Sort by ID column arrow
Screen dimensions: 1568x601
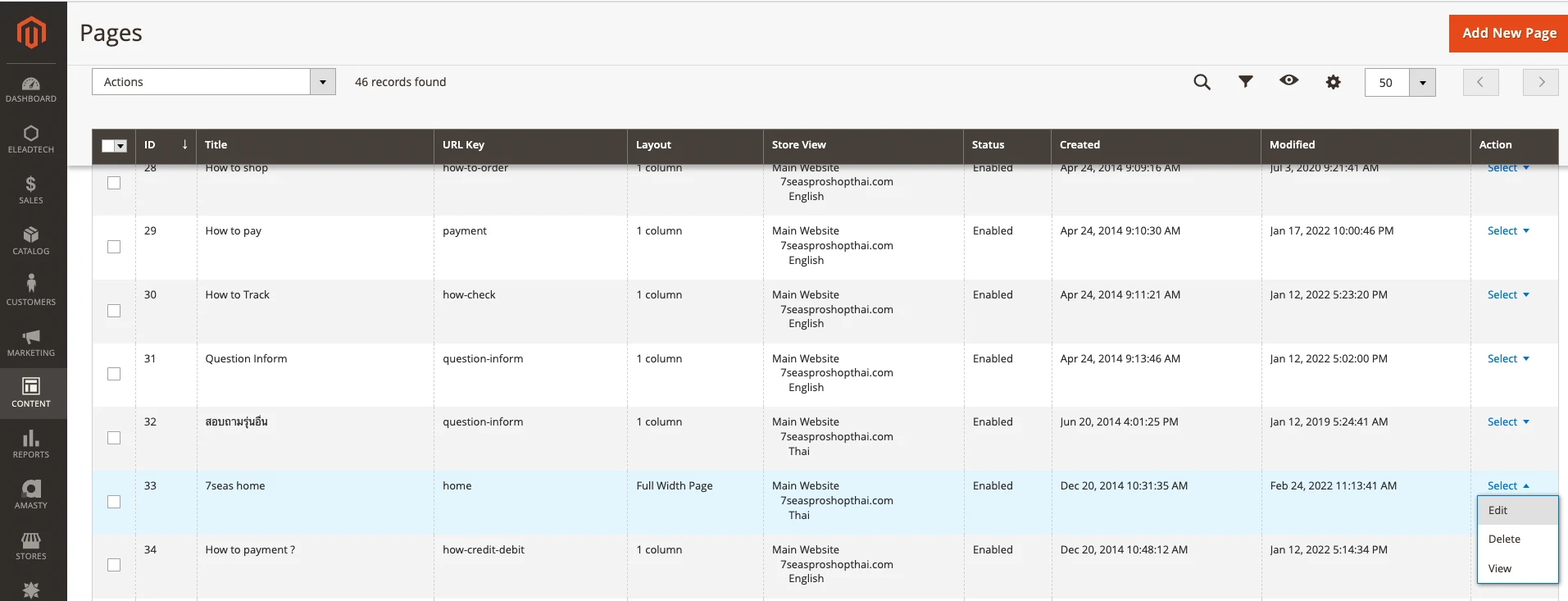184,144
